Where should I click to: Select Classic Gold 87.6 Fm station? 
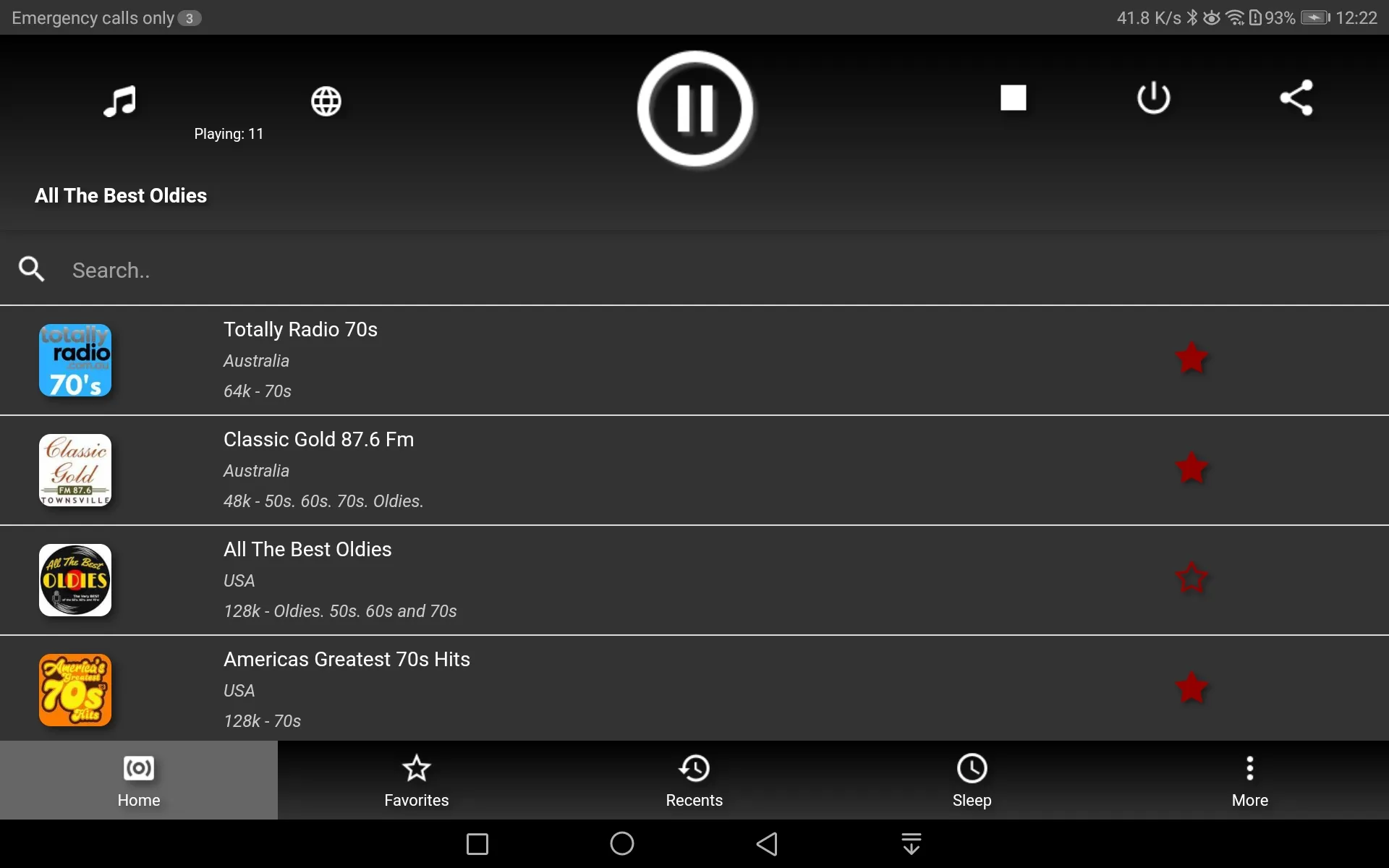point(693,469)
